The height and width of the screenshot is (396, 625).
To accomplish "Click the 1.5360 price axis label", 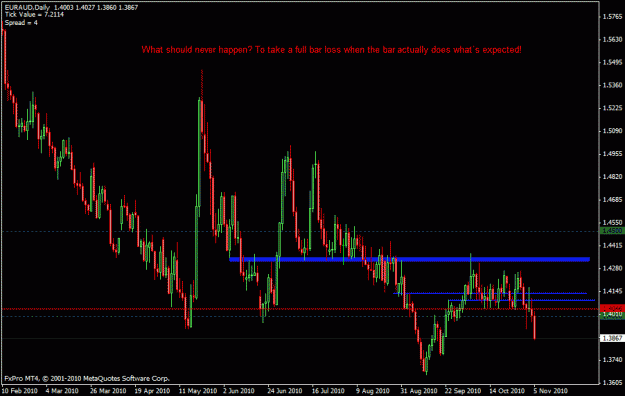I will [x=613, y=85].
